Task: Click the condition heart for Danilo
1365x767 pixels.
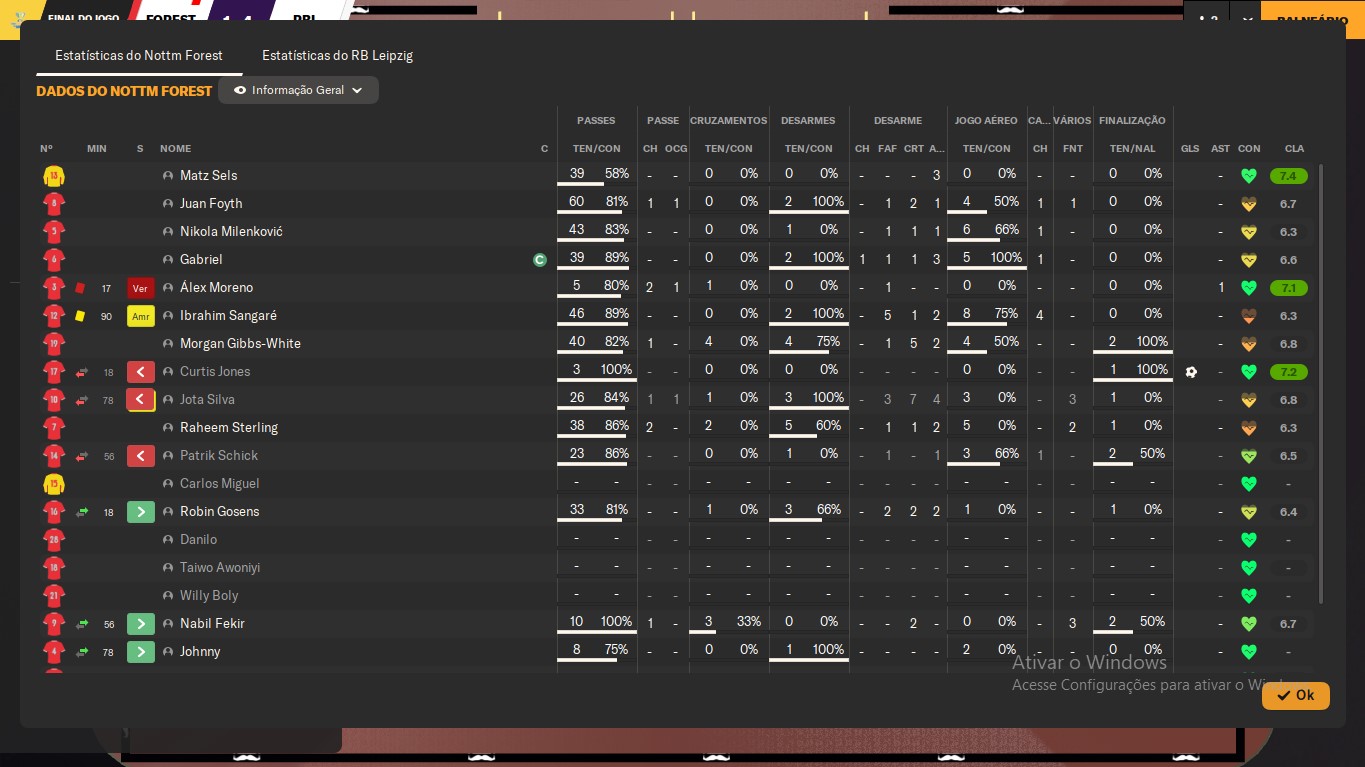Action: coord(1248,540)
